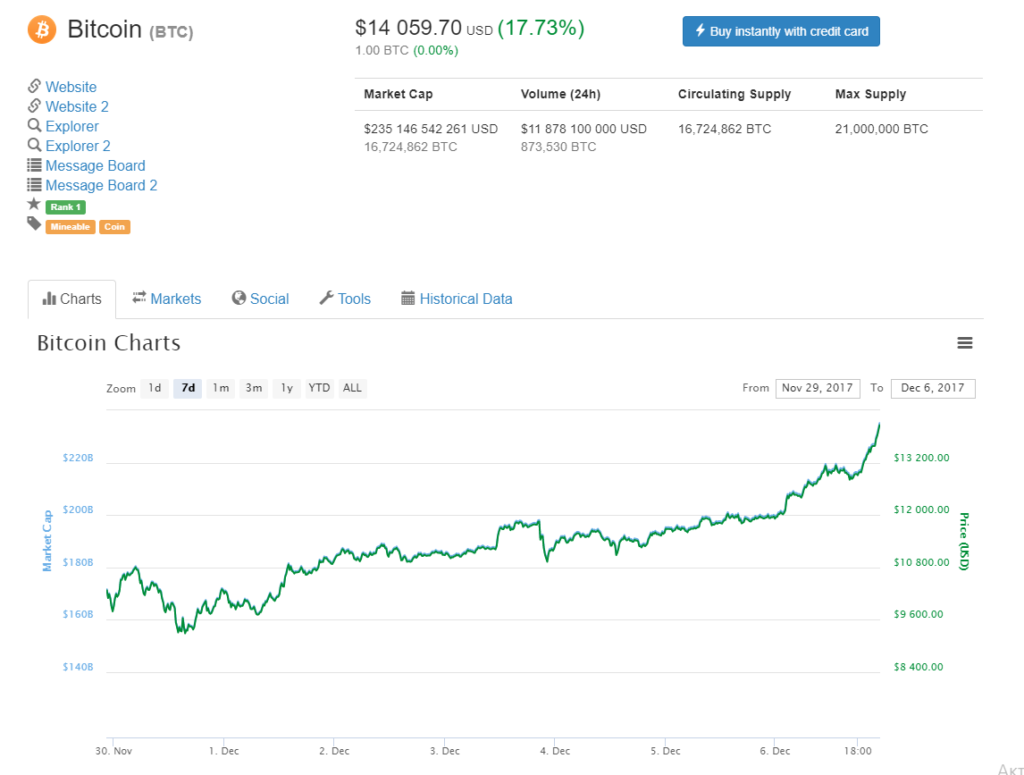The width and height of the screenshot is (1024, 775).
Task: Click the 1.00 BTC (0.00%) text
Action: pyautogui.click(x=406, y=50)
